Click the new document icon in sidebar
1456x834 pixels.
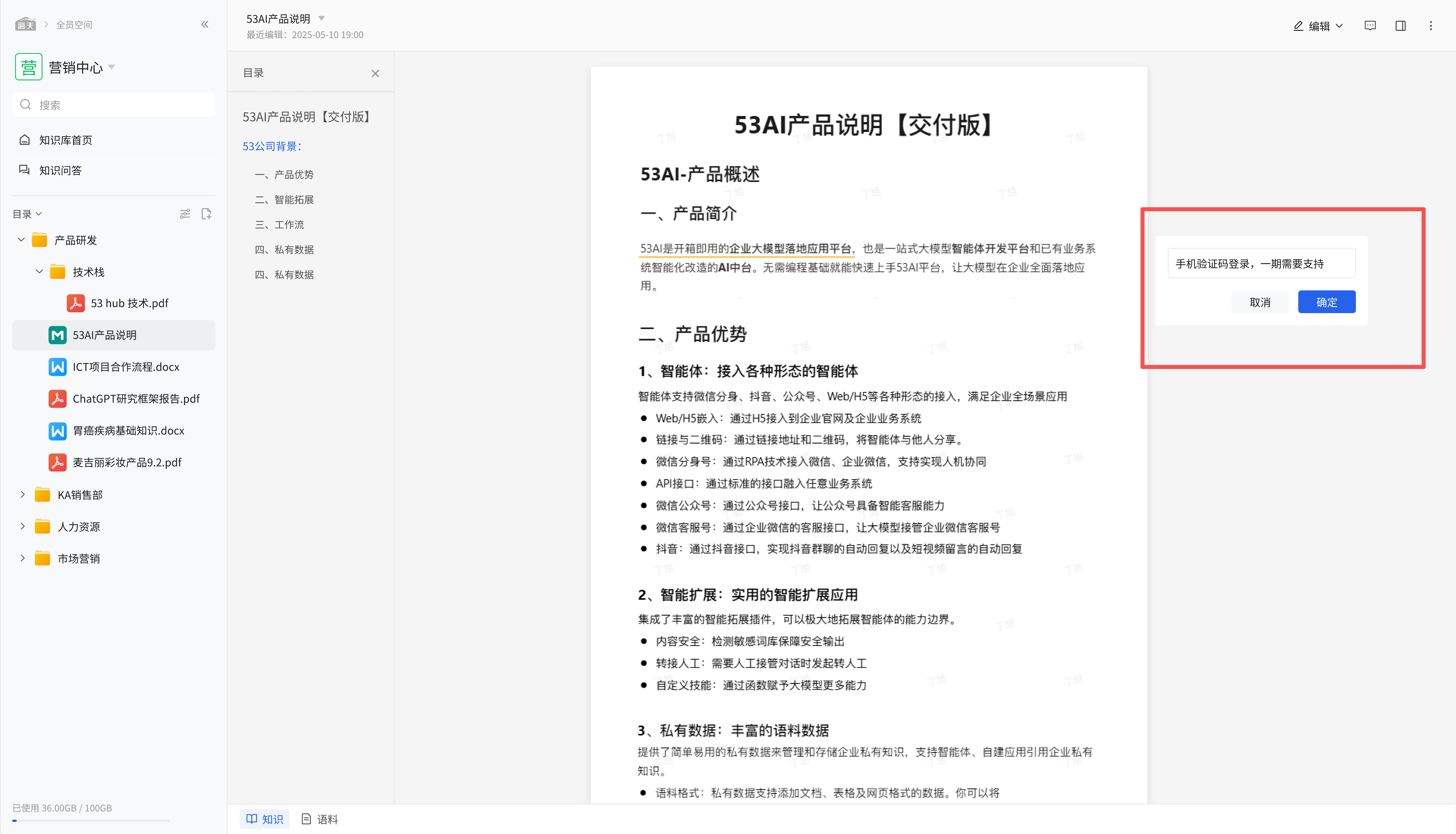[206, 214]
